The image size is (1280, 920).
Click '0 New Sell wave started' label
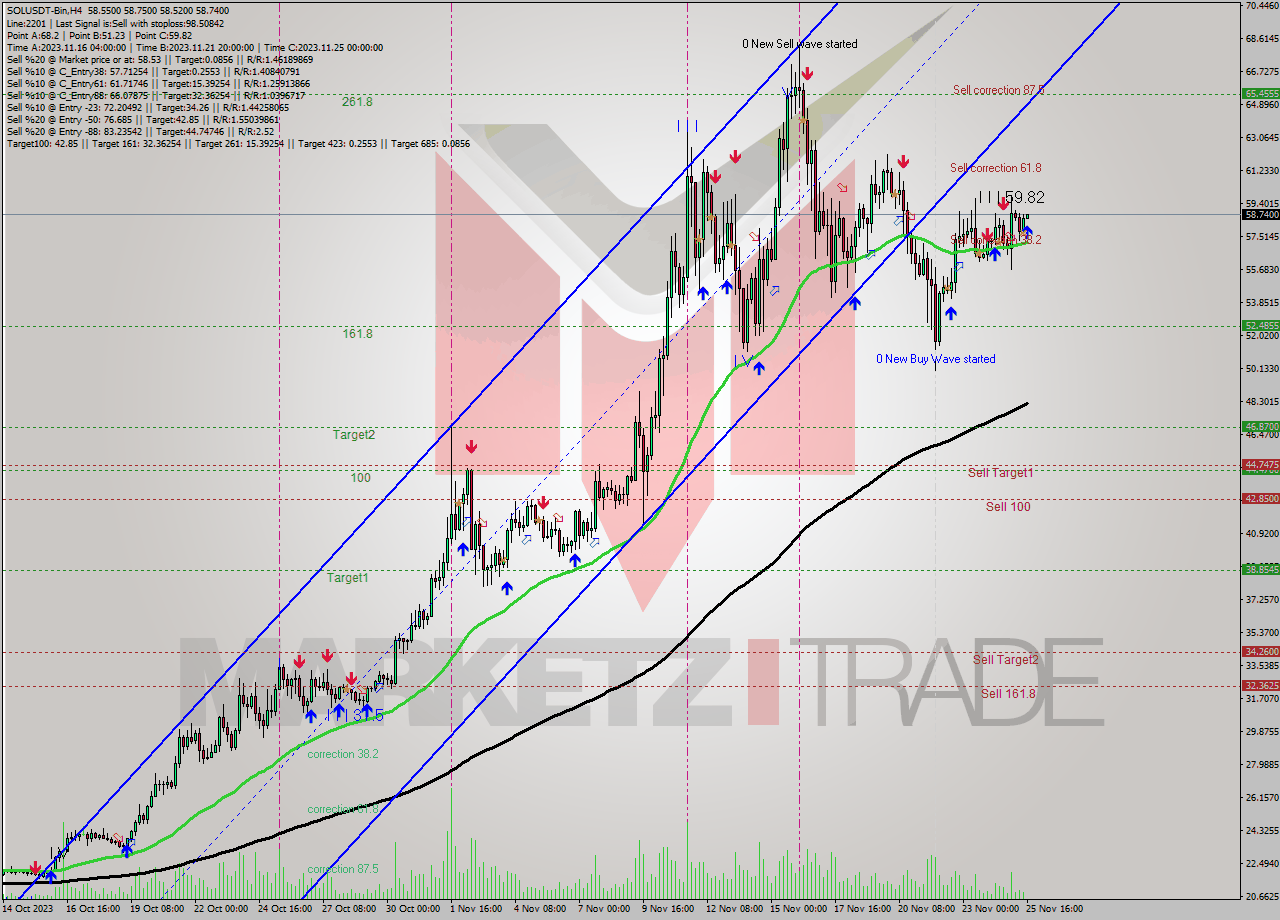[799, 44]
